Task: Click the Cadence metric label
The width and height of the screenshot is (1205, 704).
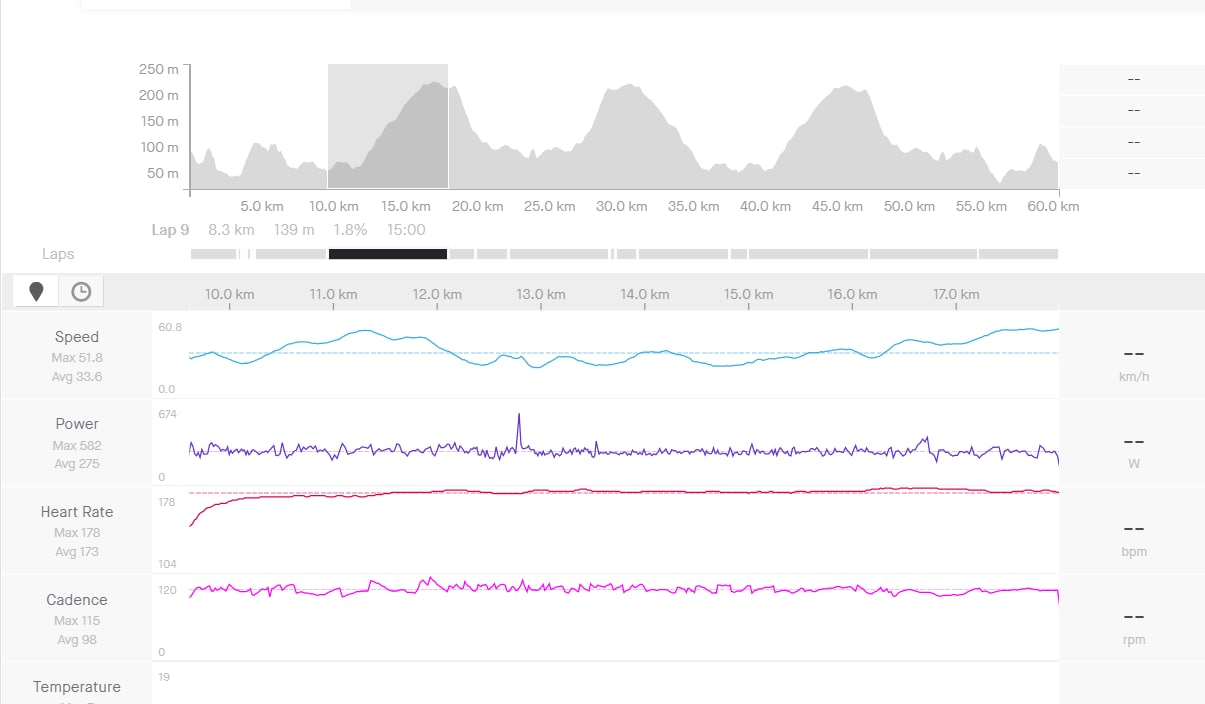Action: 77,600
